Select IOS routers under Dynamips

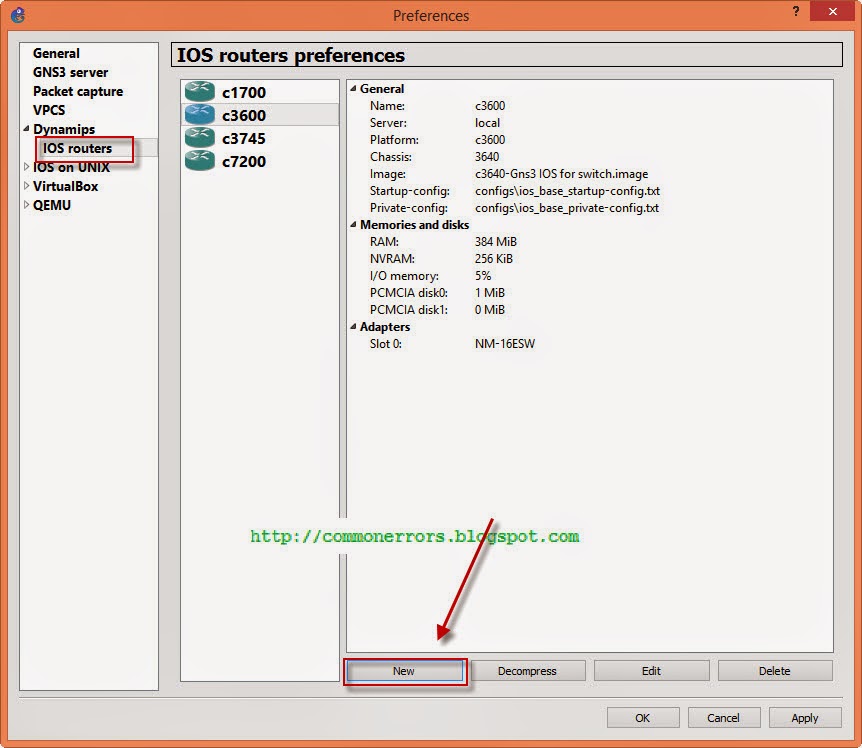point(78,148)
